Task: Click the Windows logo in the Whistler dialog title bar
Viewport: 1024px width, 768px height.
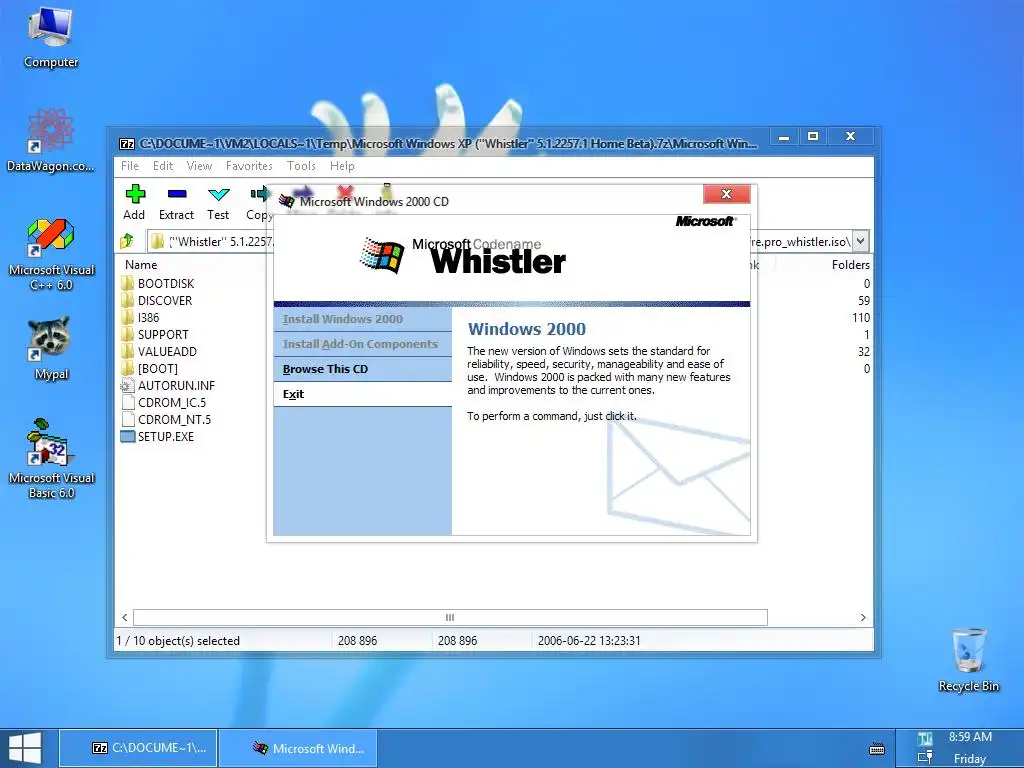Action: coord(287,201)
